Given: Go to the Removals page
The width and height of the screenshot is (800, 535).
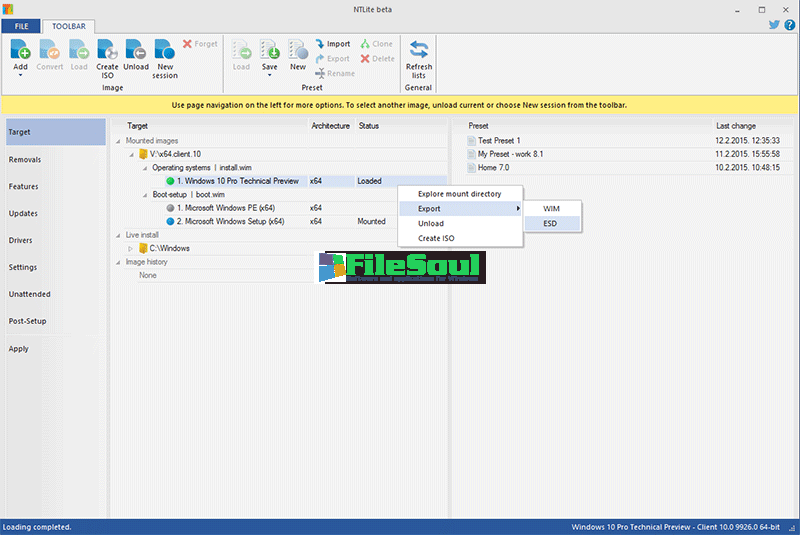Looking at the screenshot, I should 25,159.
